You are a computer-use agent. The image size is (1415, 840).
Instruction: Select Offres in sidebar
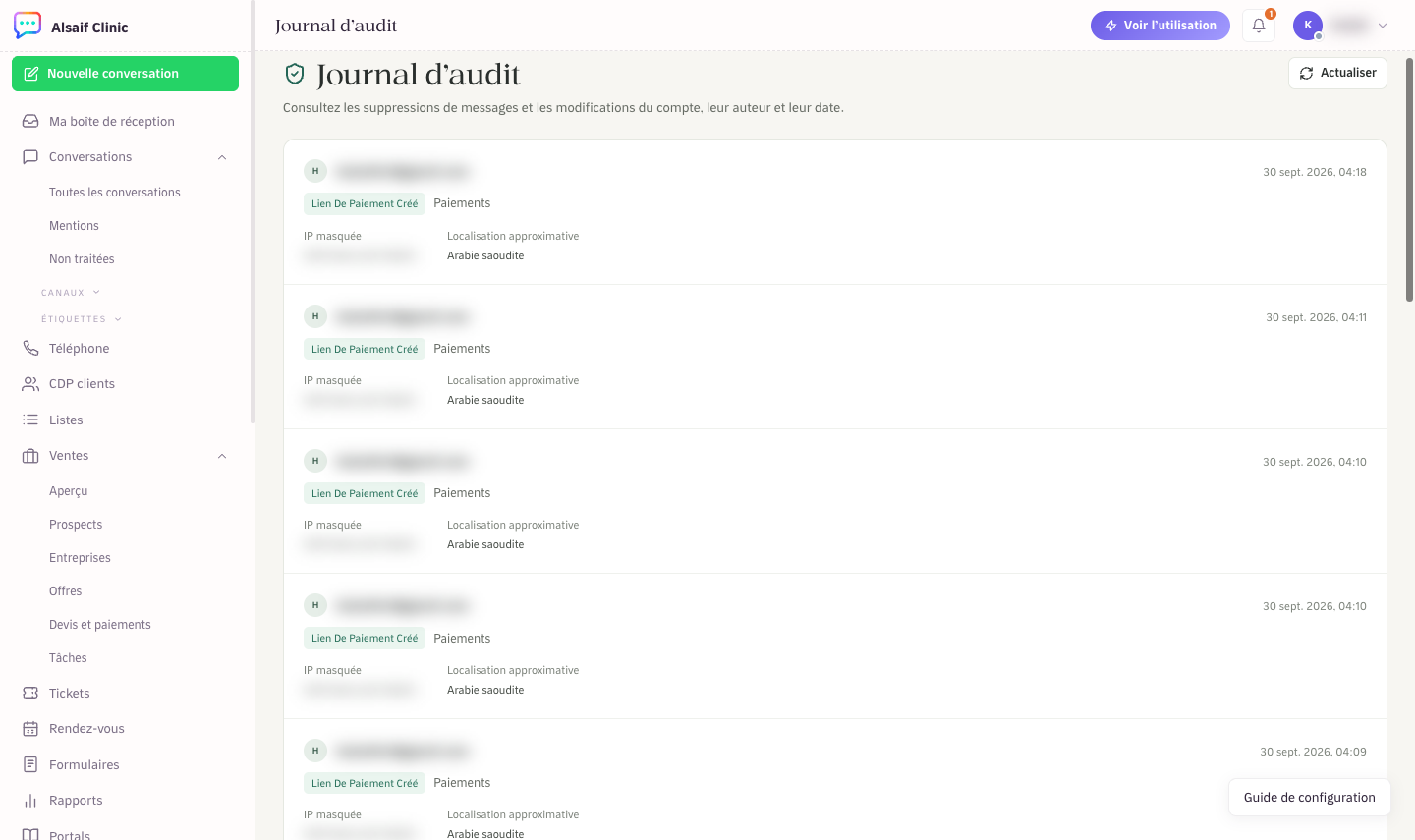(66, 591)
